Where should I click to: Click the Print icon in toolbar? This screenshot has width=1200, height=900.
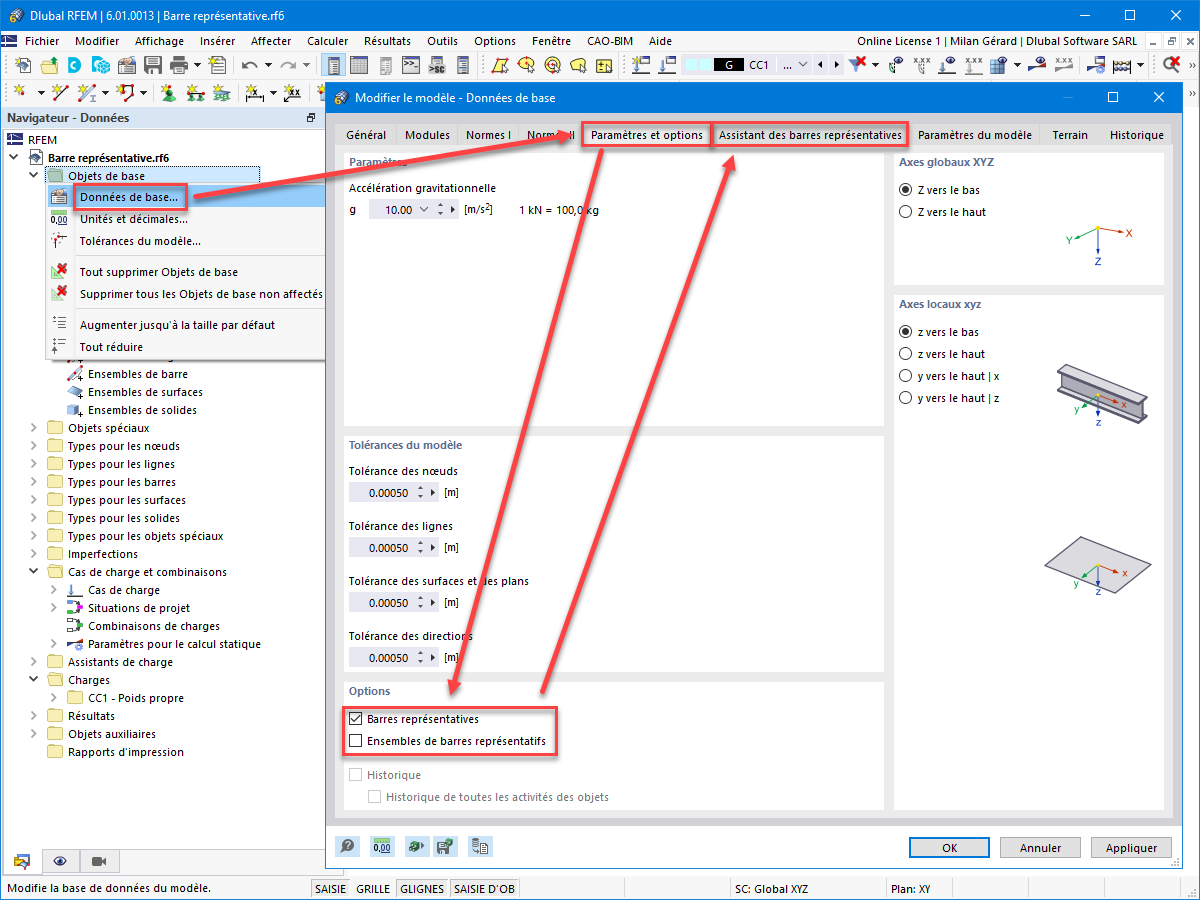coord(179,65)
